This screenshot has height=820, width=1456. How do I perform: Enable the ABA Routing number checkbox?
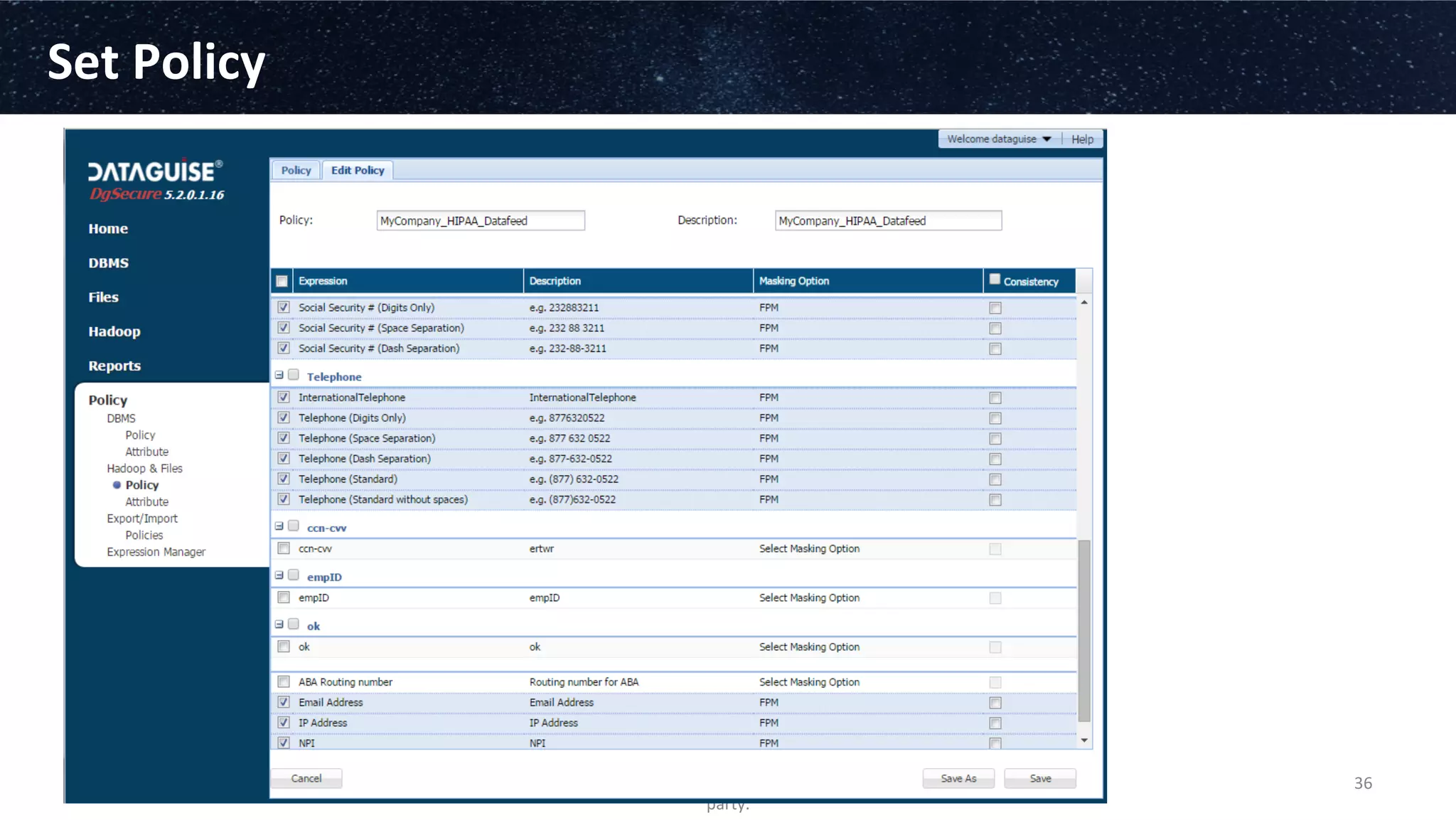pos(284,681)
